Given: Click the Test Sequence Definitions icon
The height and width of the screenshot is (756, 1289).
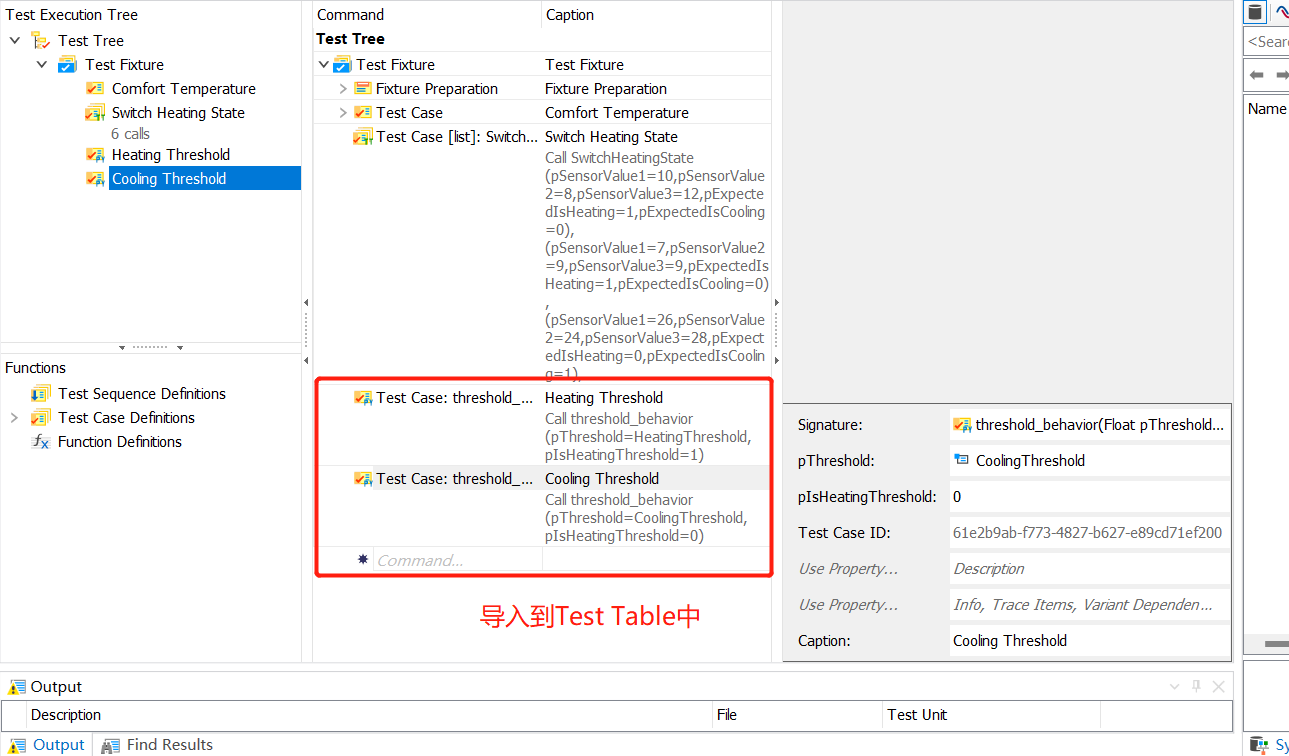Looking at the screenshot, I should (x=41, y=393).
